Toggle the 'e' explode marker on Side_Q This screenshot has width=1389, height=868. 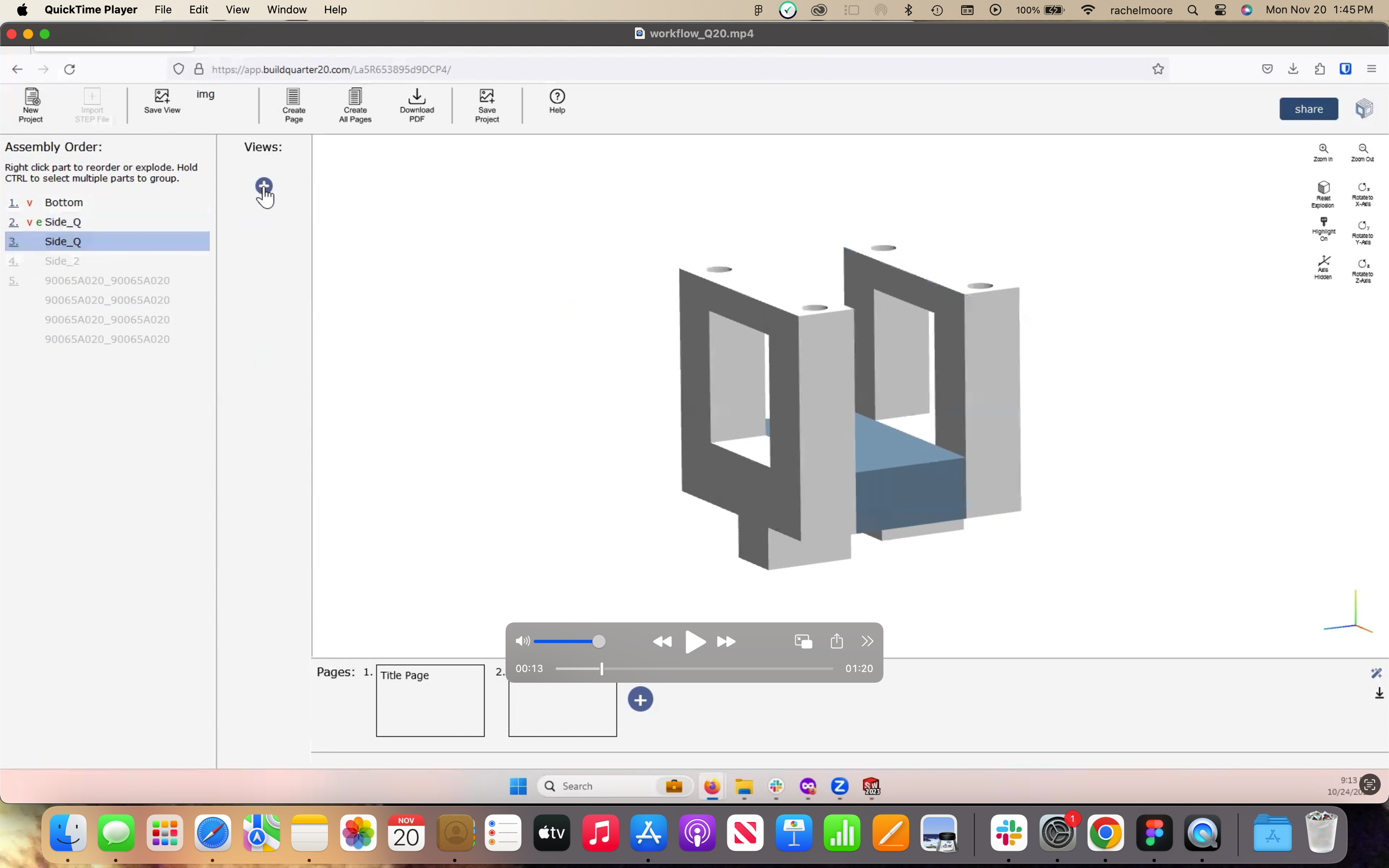point(38,222)
